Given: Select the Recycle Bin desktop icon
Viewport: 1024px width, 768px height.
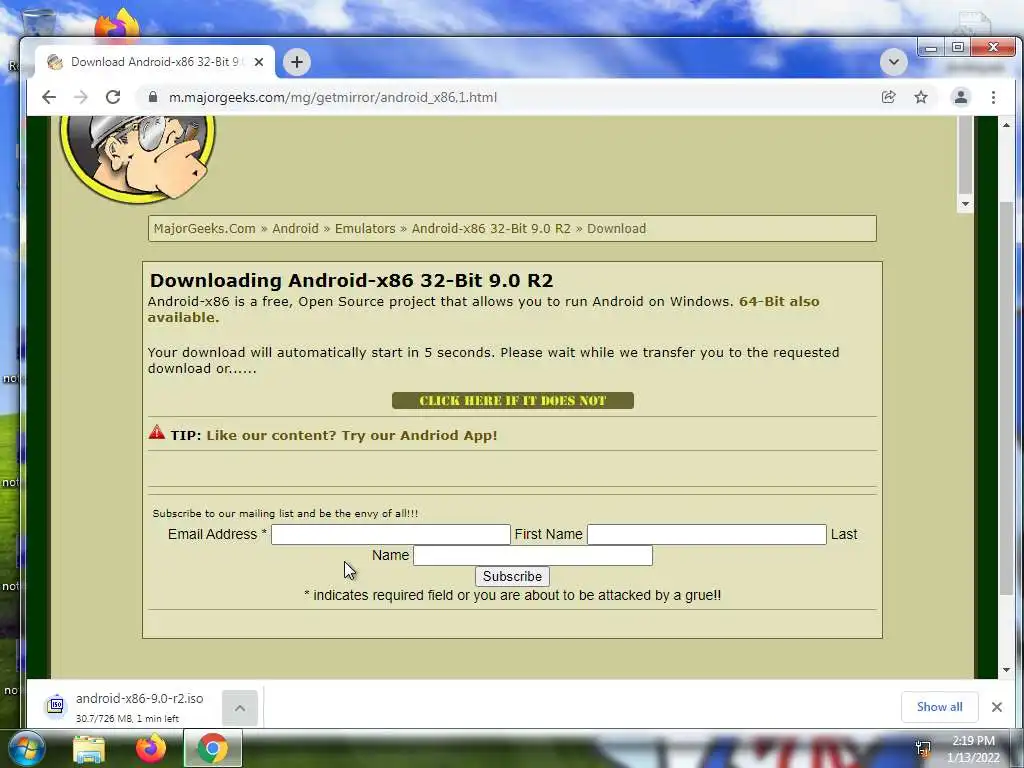Looking at the screenshot, I should pyautogui.click(x=38, y=22).
